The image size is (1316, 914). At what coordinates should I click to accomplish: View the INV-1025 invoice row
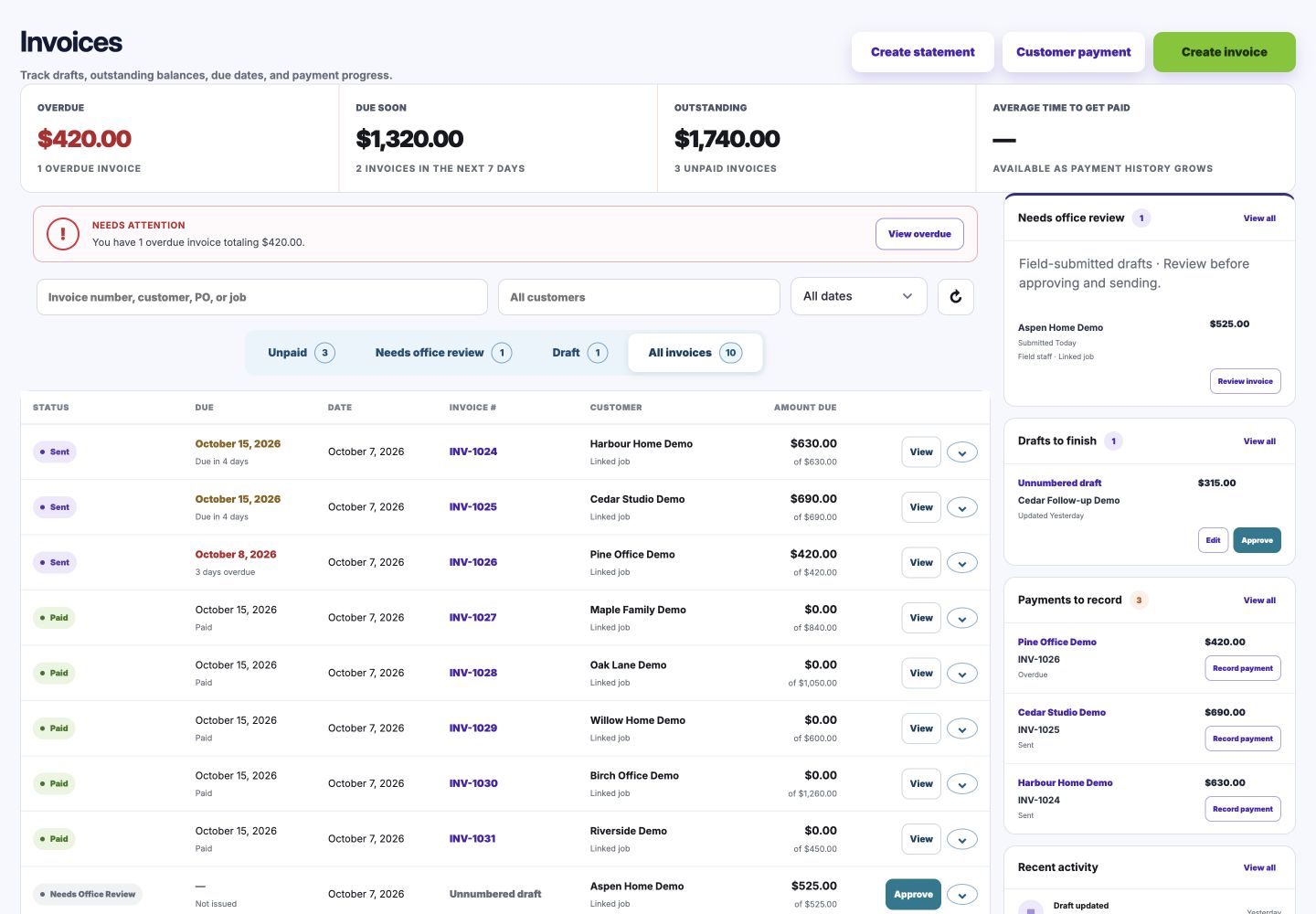[x=921, y=507]
